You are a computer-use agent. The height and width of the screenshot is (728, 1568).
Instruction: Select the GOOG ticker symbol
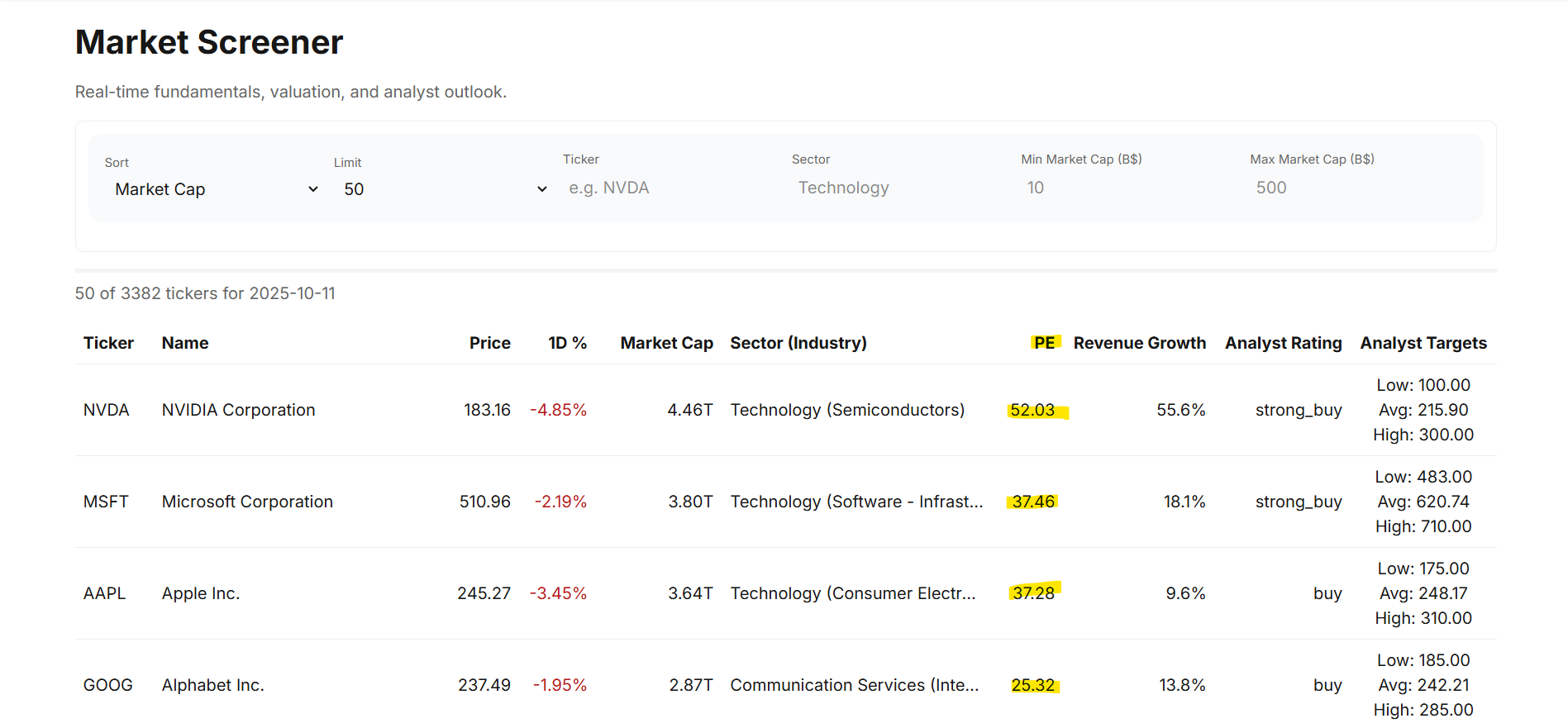[x=108, y=685]
